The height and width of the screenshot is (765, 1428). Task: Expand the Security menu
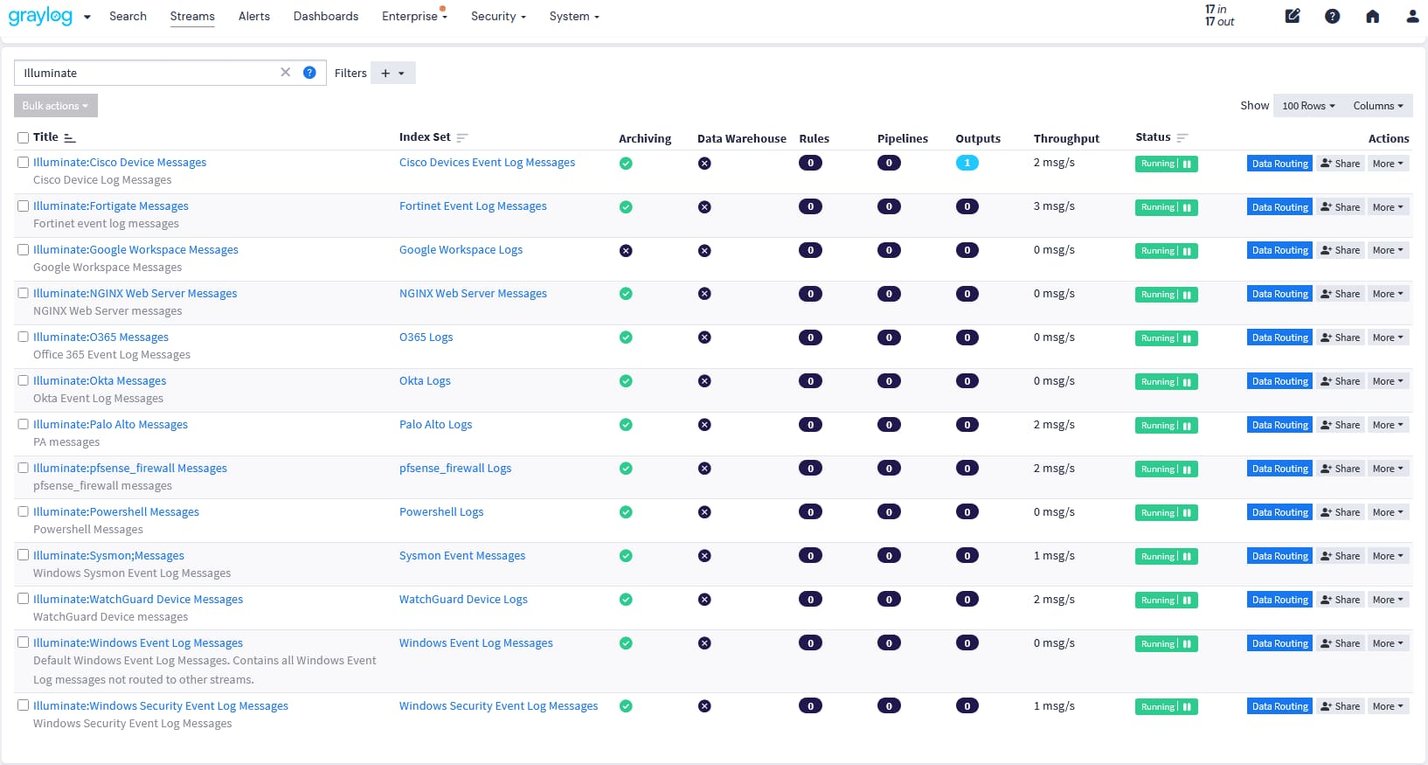pyautogui.click(x=498, y=16)
